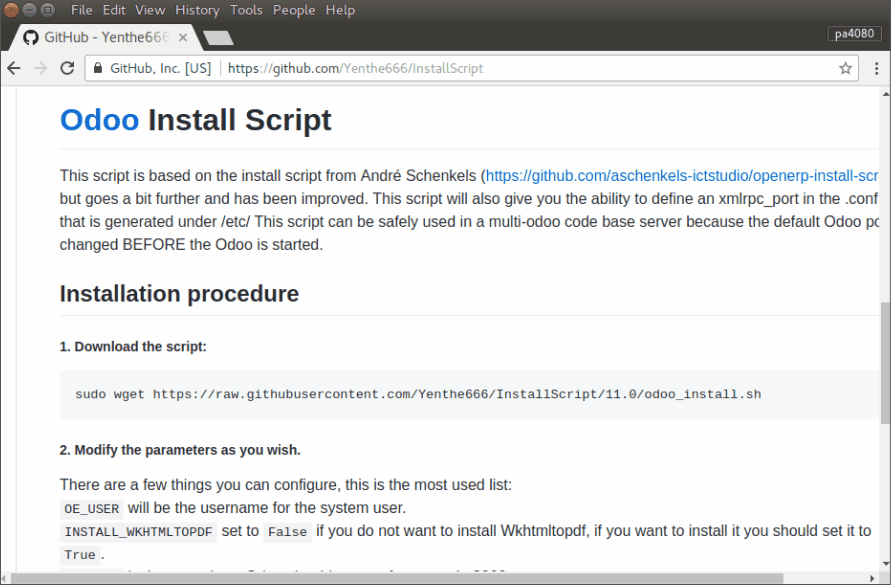Reload the GitHub page
The width and height of the screenshot is (891, 585).
pos(67,69)
